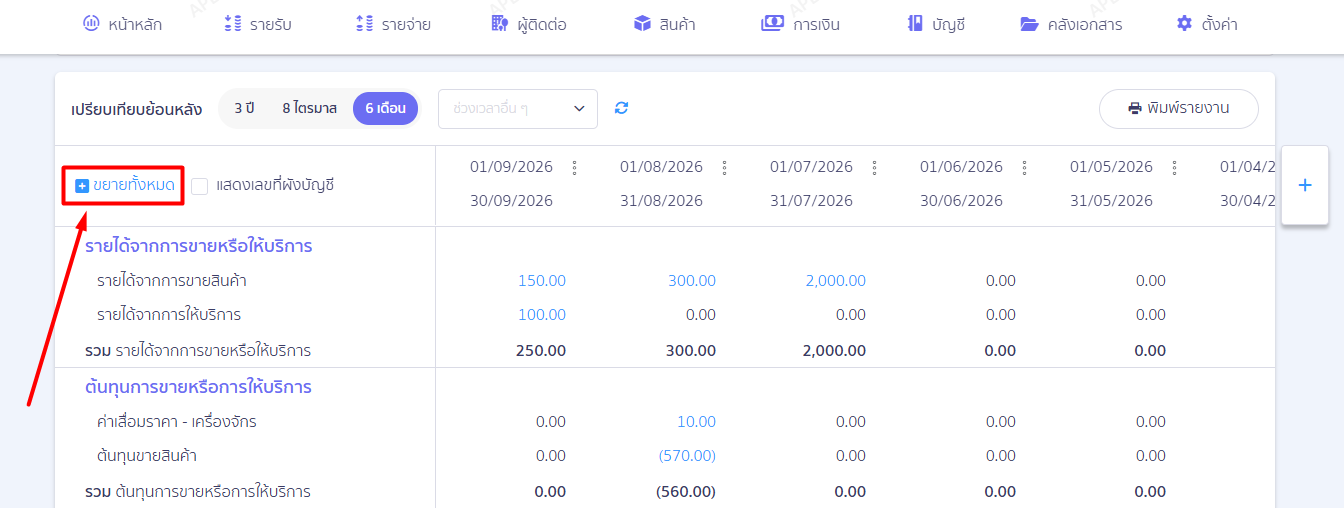The width and height of the screenshot is (1344, 508).
Task: Click the รวม ต้นทุนการขายหรือการให้บริการ total label
Action: pyautogui.click(x=198, y=492)
